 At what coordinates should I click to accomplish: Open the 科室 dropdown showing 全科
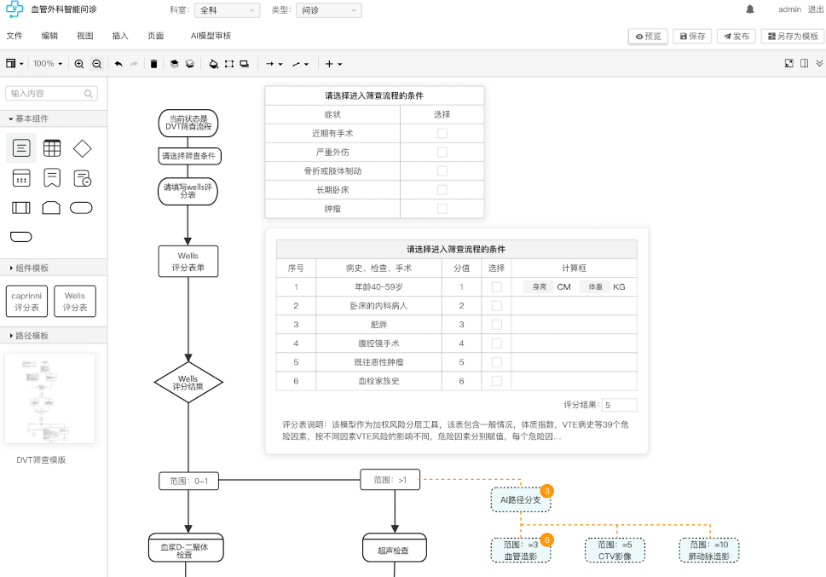click(227, 10)
